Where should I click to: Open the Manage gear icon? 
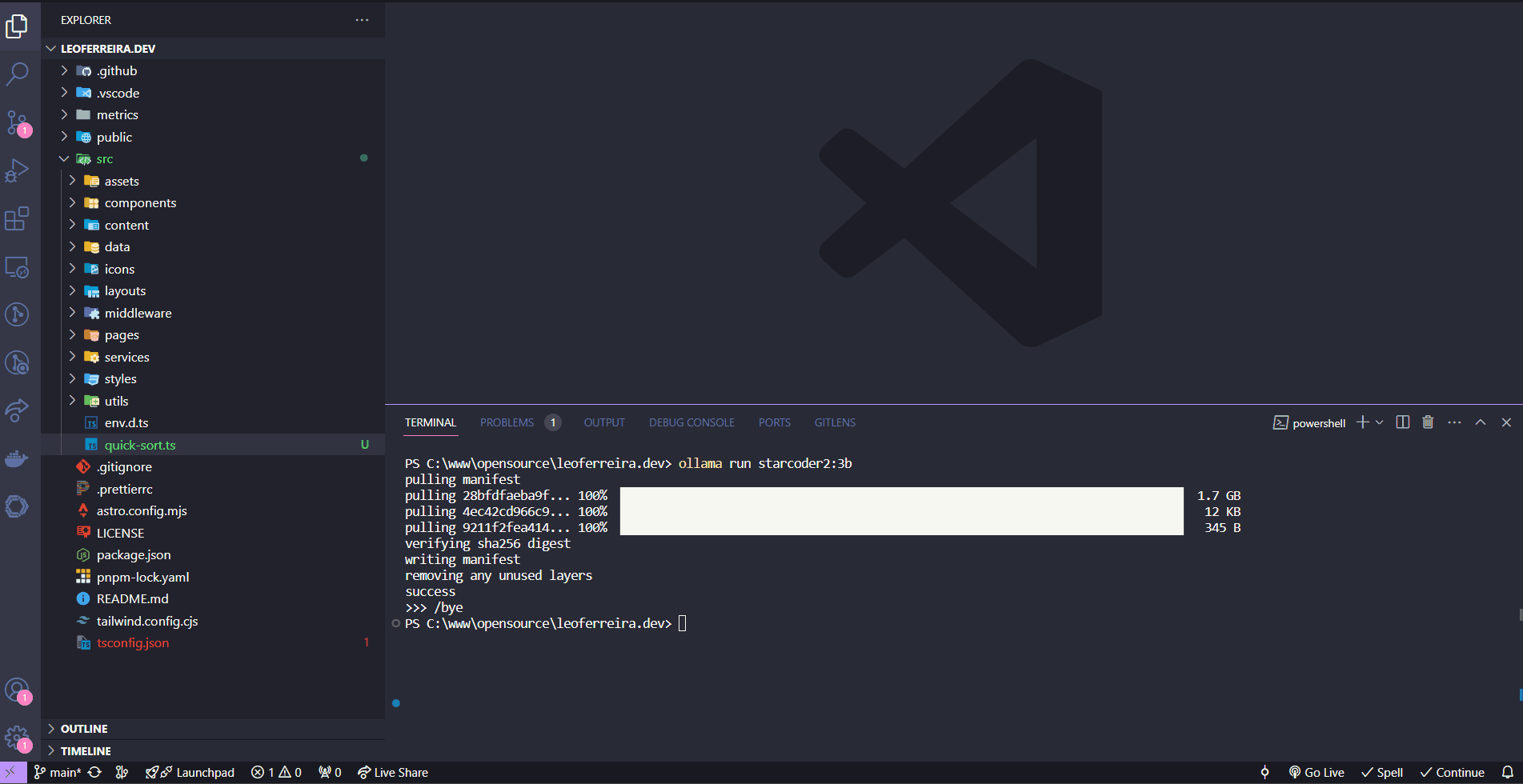tap(17, 738)
